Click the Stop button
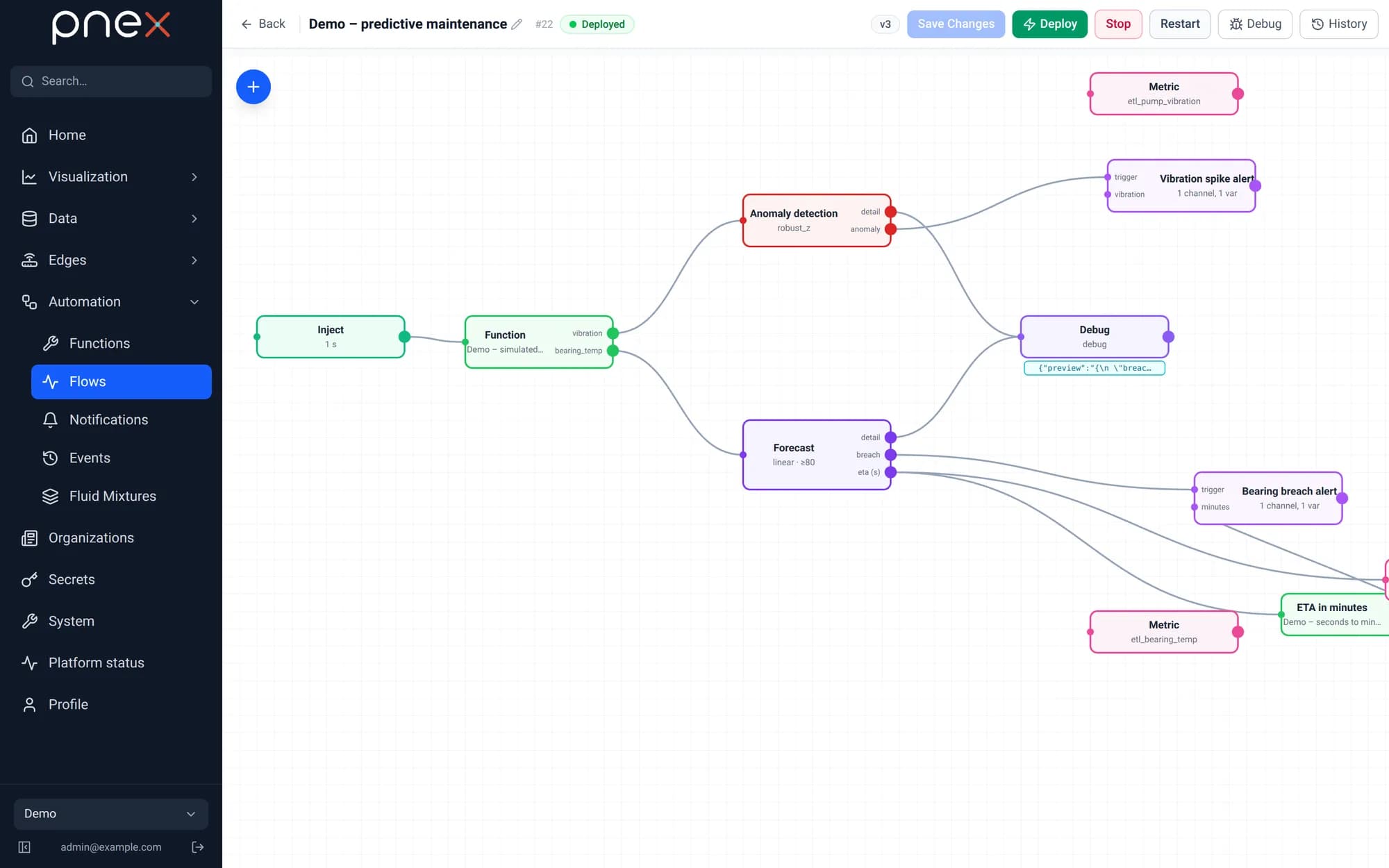The width and height of the screenshot is (1389, 868). coord(1118,24)
